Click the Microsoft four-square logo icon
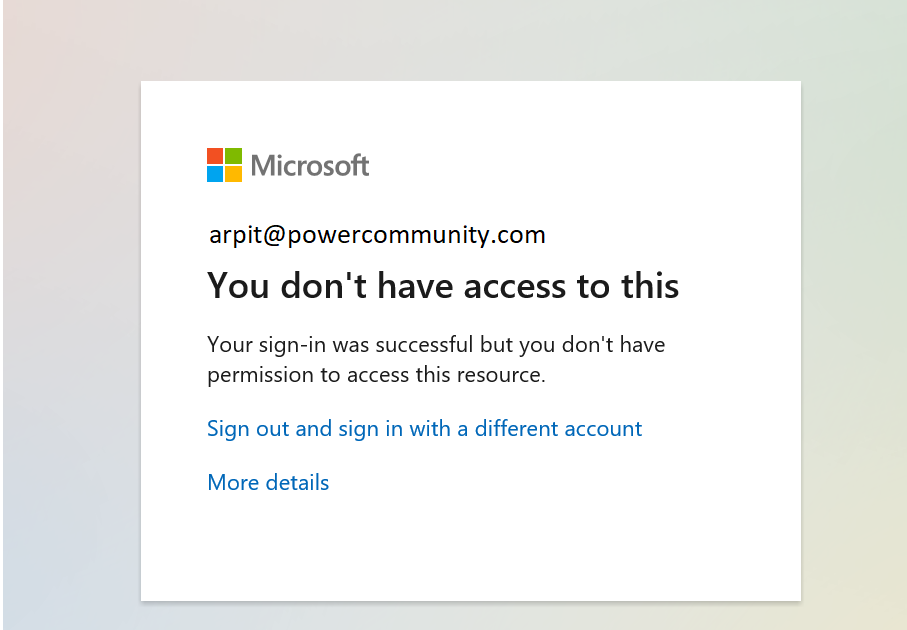Viewport: 907px width, 630px height. [224, 165]
